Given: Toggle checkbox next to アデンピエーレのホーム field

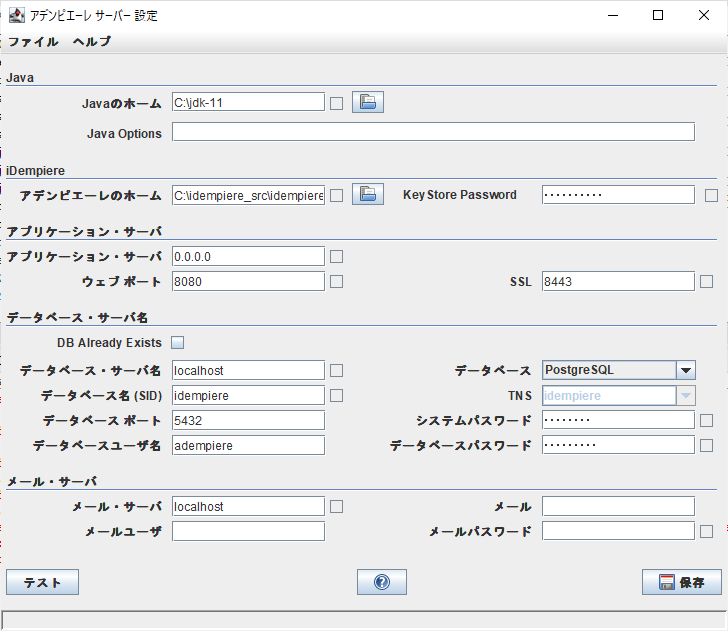Looking at the screenshot, I should pyautogui.click(x=337, y=195).
